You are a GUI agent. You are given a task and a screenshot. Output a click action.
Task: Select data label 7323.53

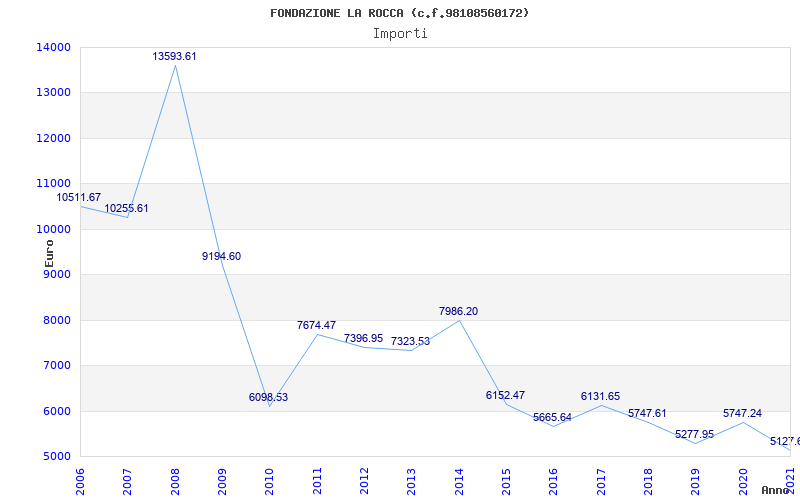[411, 341]
